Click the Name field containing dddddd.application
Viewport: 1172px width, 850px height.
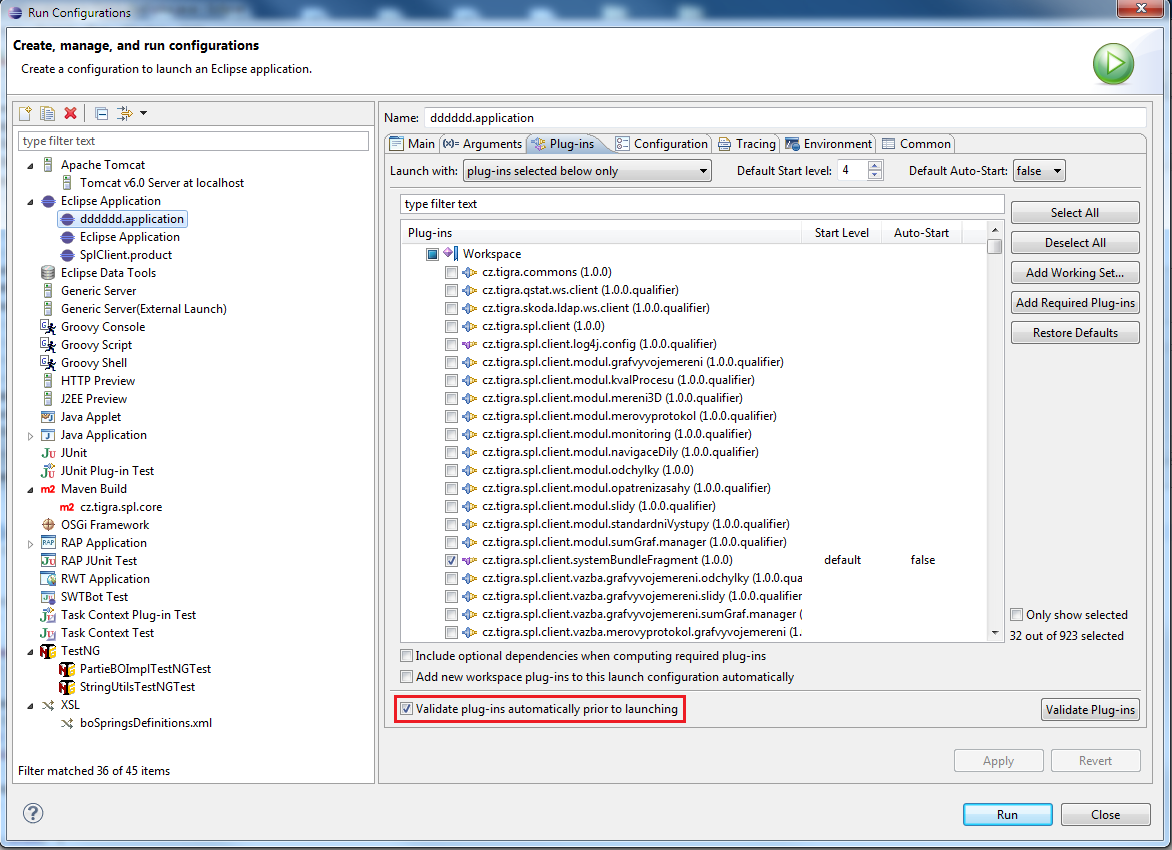[x=785, y=118]
